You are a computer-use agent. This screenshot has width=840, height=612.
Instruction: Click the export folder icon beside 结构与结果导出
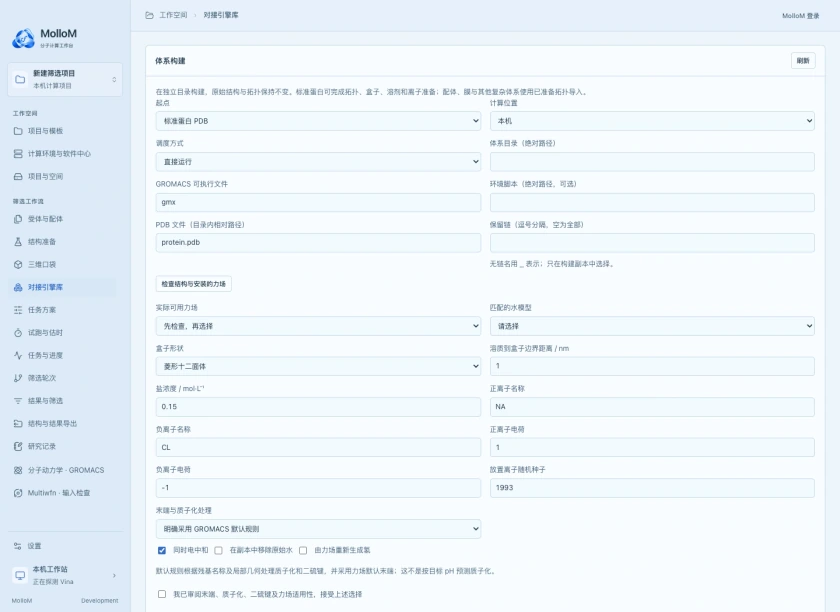pos(18,423)
